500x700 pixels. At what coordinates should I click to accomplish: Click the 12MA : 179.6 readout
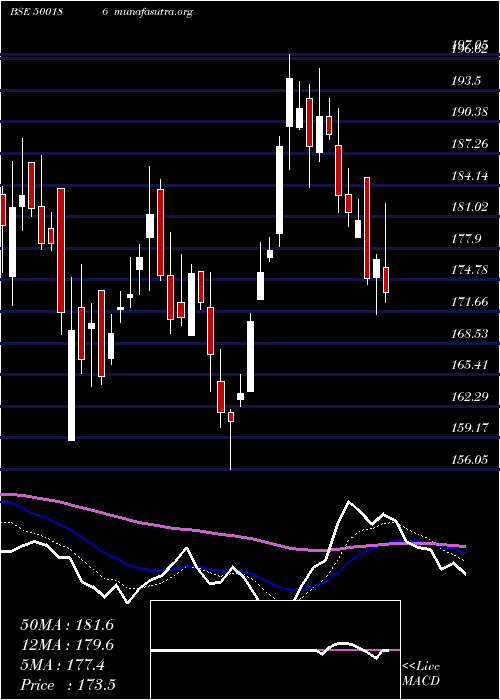coord(67,645)
